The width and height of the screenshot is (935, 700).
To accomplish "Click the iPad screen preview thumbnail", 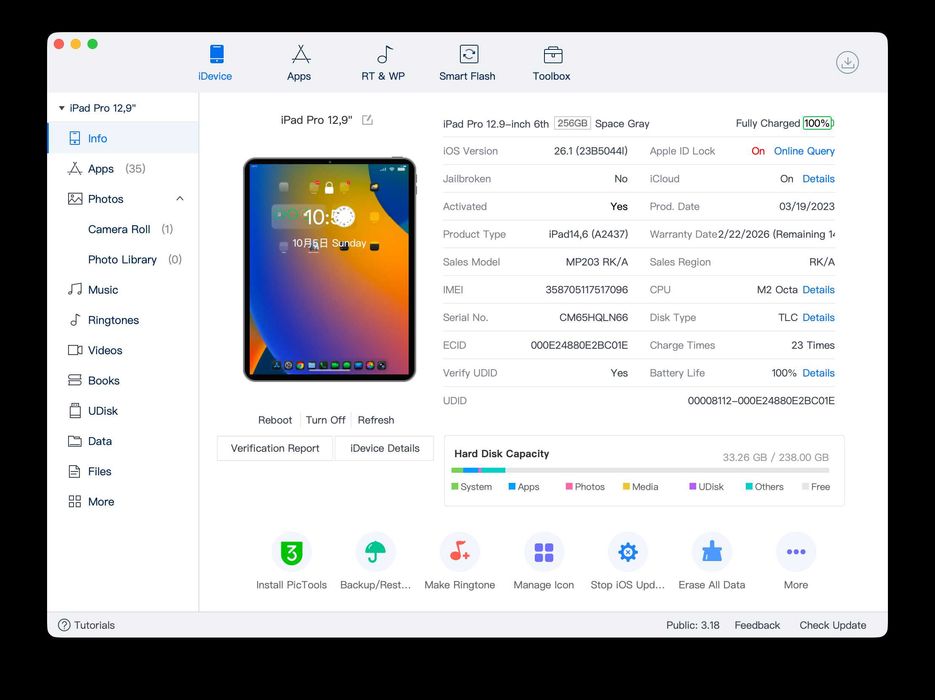I will tap(329, 270).
